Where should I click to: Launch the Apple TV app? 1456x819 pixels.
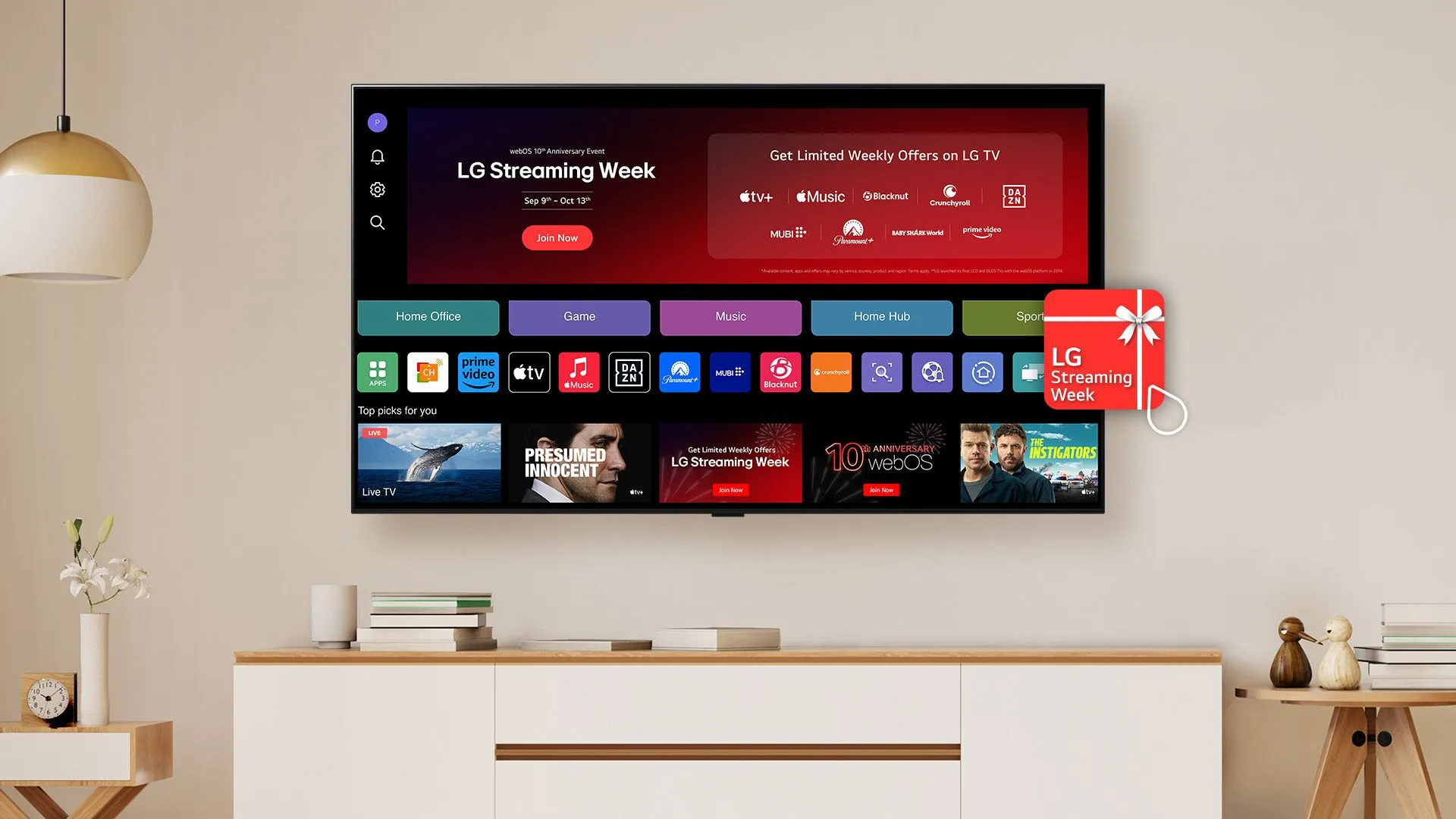528,372
